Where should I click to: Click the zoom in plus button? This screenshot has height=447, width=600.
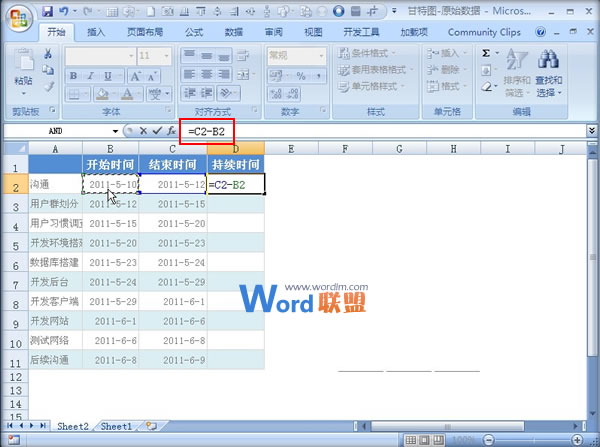point(577,440)
